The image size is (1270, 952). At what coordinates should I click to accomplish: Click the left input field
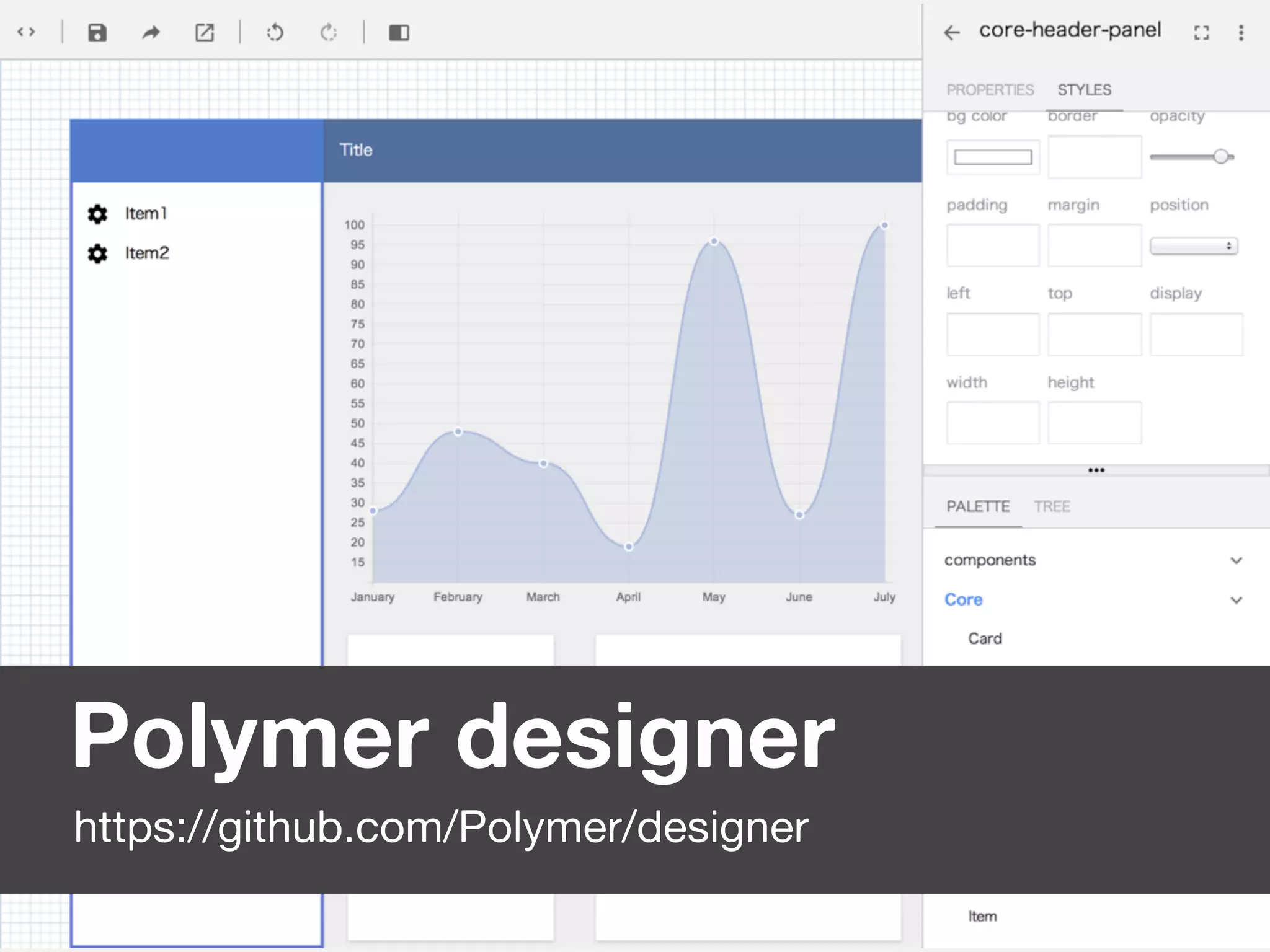click(993, 334)
